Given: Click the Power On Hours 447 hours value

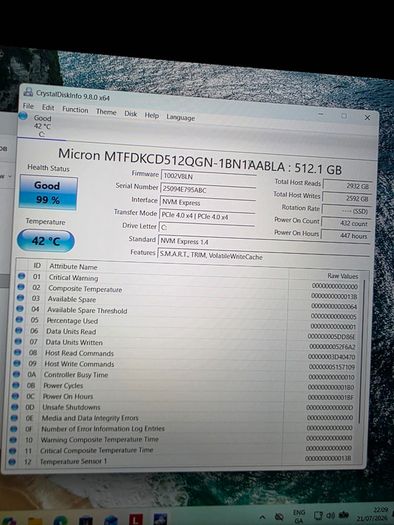Looking at the screenshot, I should click(x=345, y=235).
